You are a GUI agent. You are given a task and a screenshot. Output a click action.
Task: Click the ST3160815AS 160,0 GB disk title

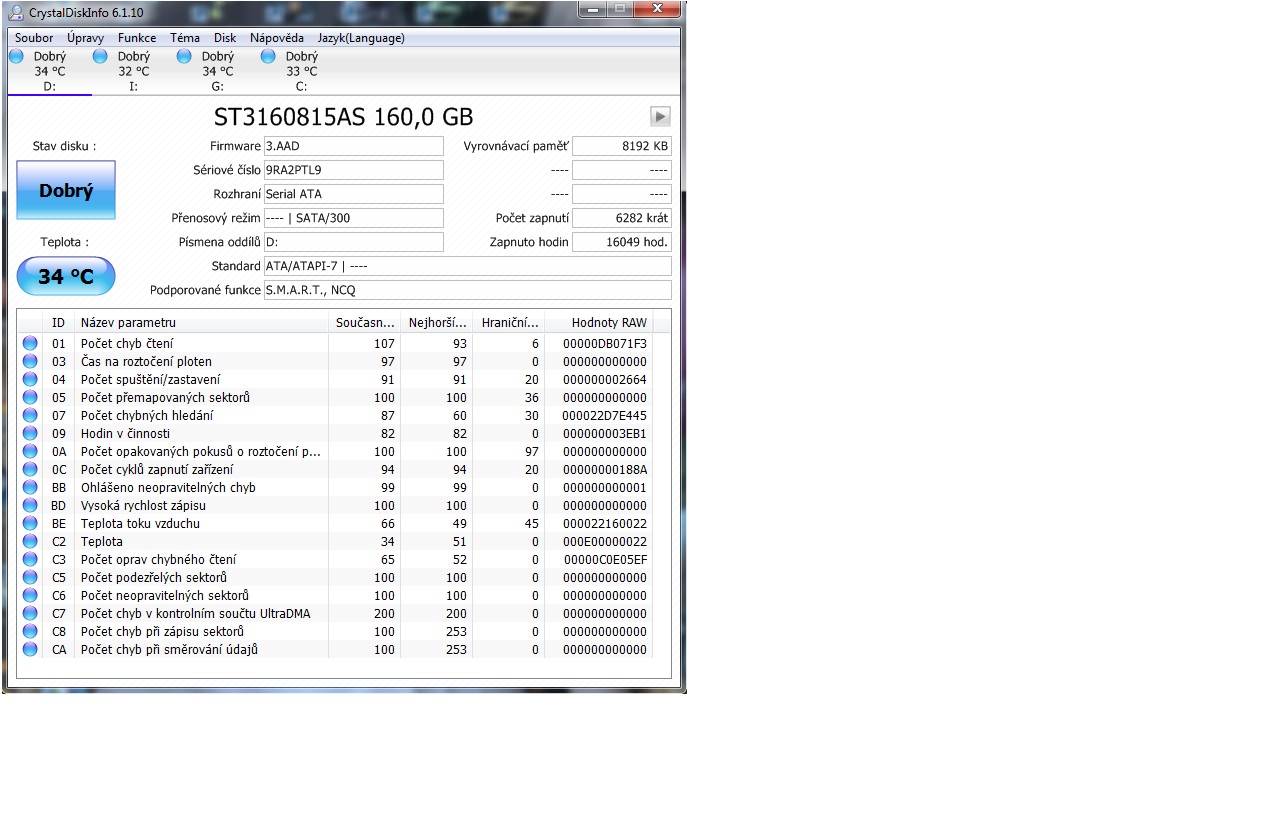coord(343,117)
